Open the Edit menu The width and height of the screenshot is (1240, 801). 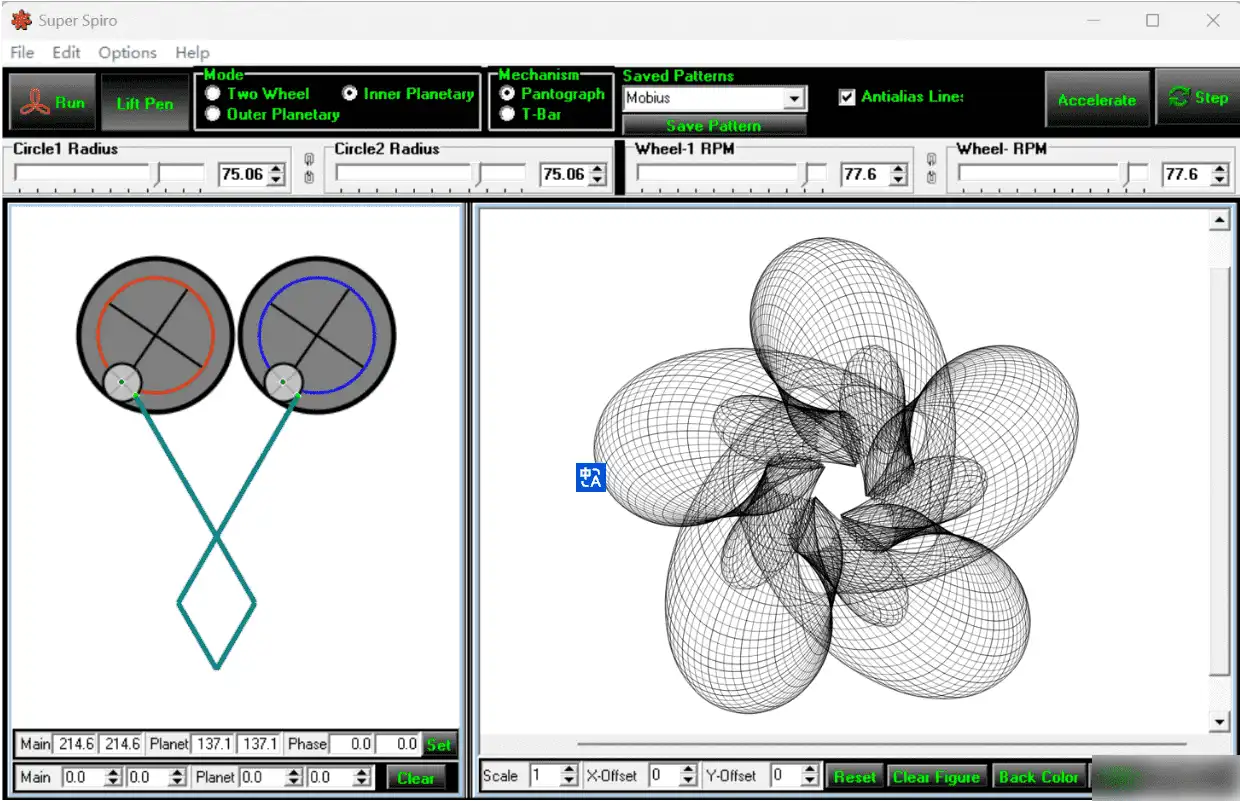point(66,52)
